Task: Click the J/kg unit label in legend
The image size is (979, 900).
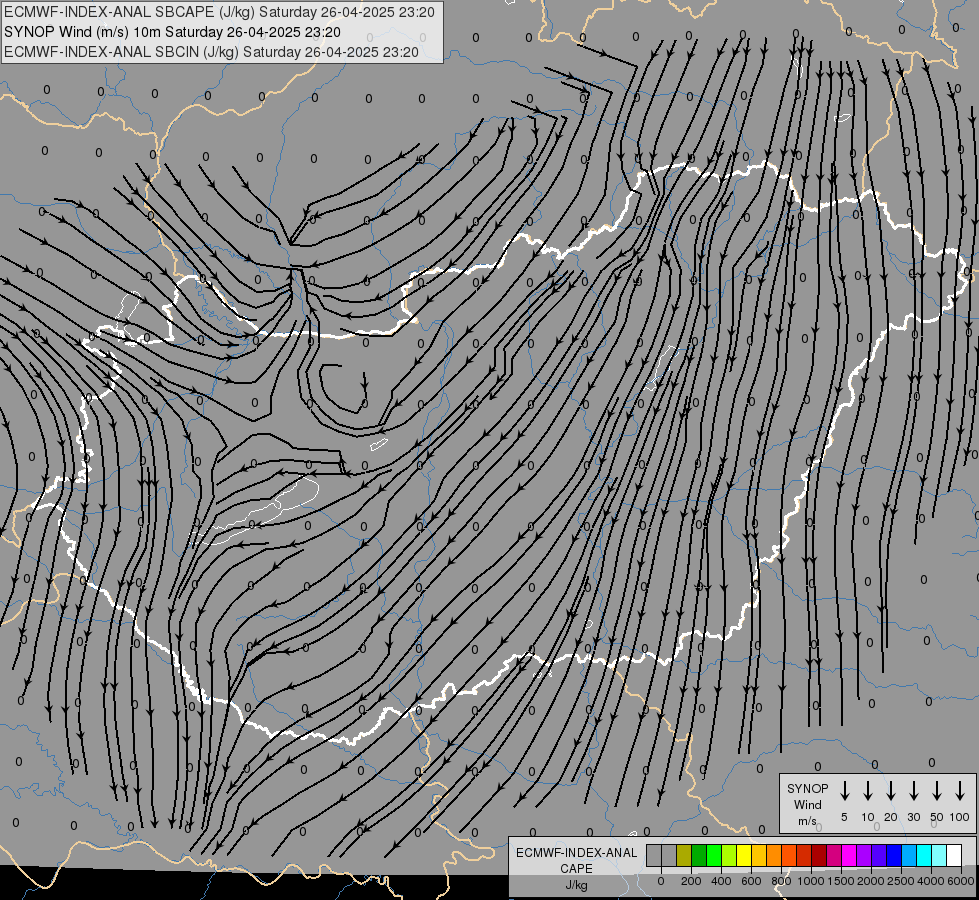Action: pyautogui.click(x=576, y=885)
